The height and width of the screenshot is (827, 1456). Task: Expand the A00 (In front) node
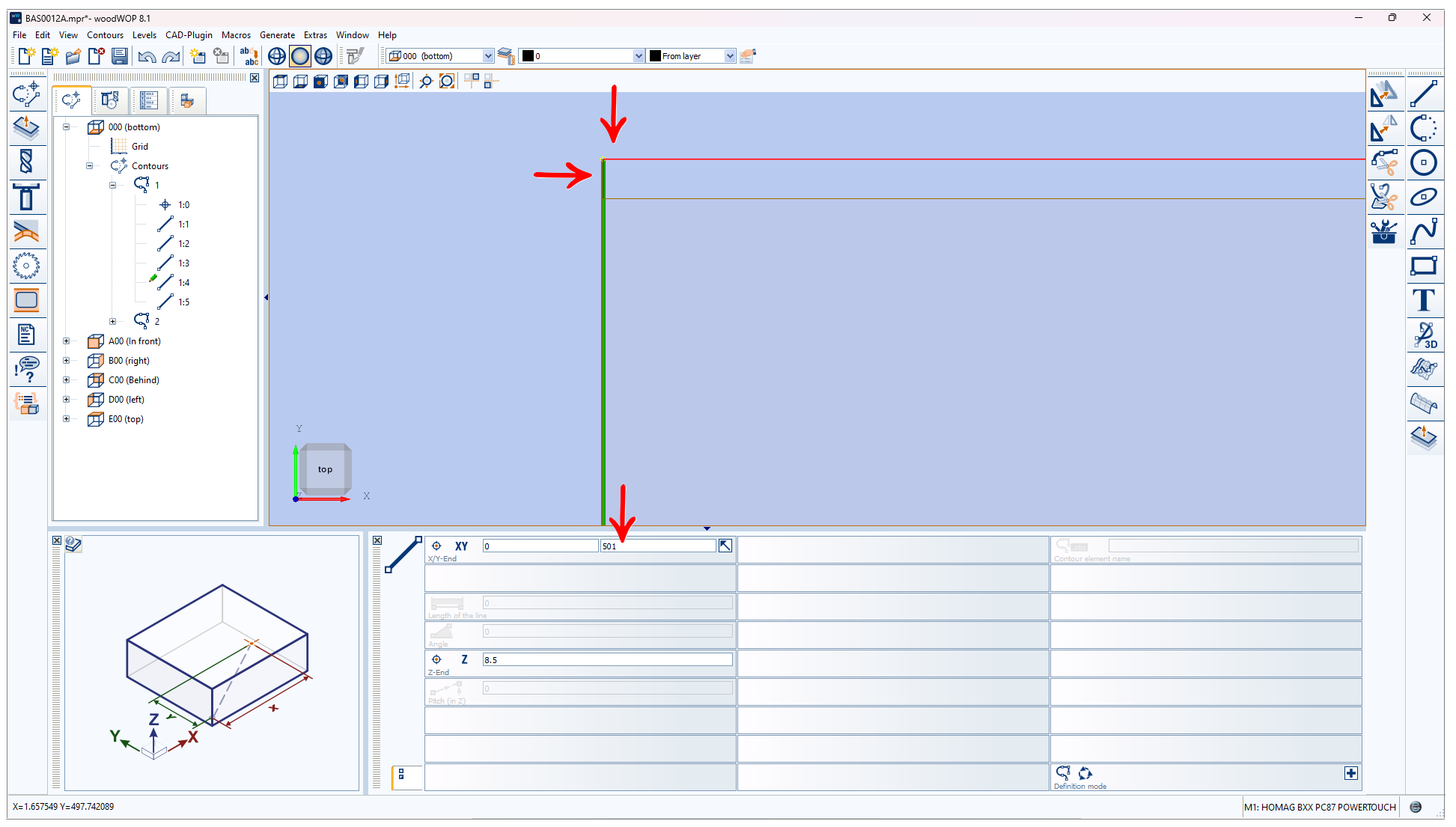pyautogui.click(x=66, y=341)
